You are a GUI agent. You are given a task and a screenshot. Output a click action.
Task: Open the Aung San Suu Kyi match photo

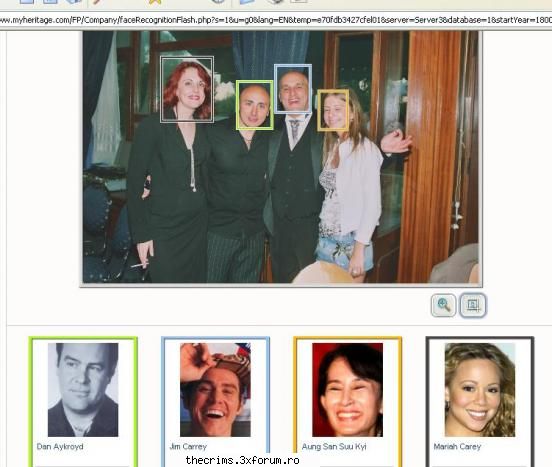click(347, 390)
